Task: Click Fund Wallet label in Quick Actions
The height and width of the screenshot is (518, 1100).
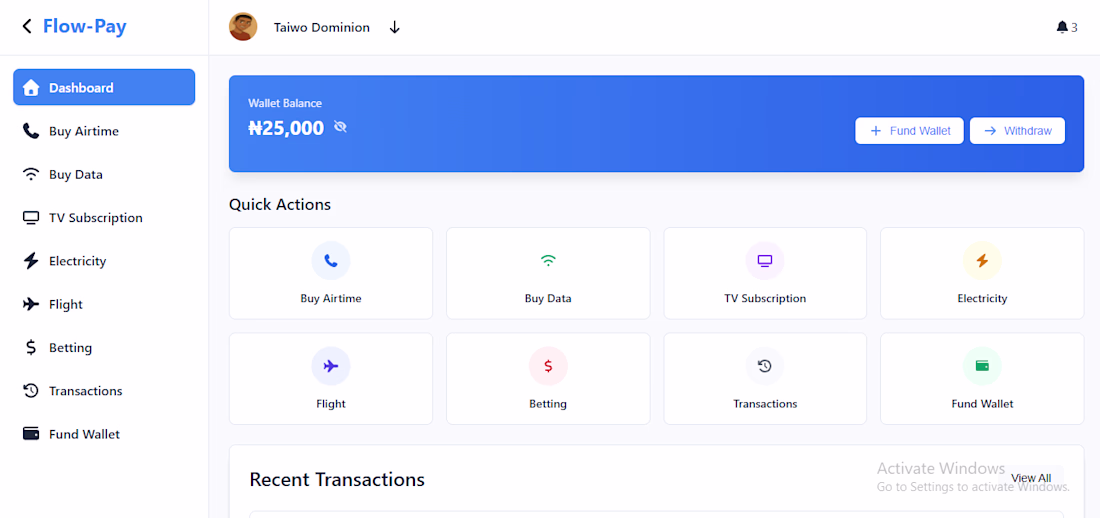Action: click(982, 404)
